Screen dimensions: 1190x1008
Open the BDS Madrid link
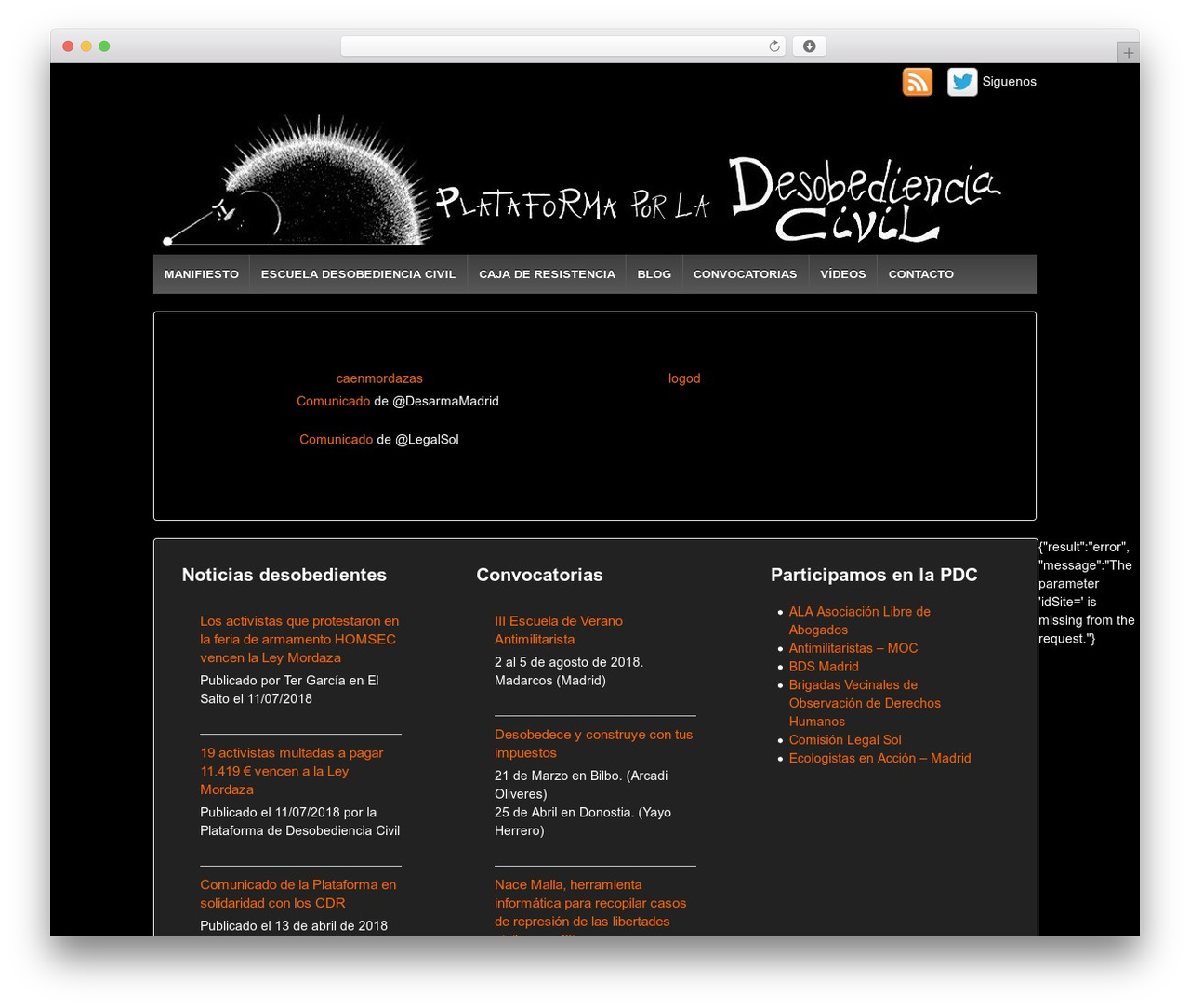(x=824, y=667)
